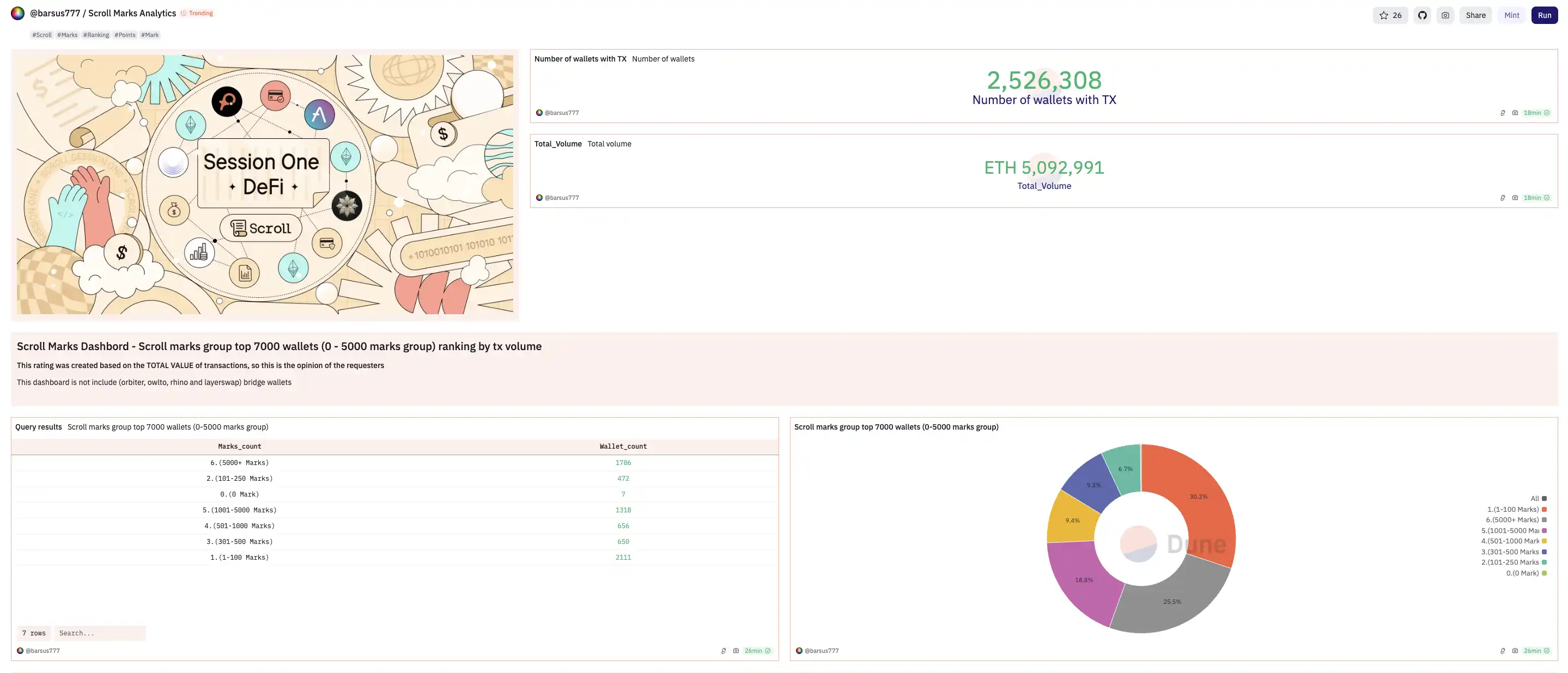Click the dashboard screenshot camera icon

(x=1445, y=15)
